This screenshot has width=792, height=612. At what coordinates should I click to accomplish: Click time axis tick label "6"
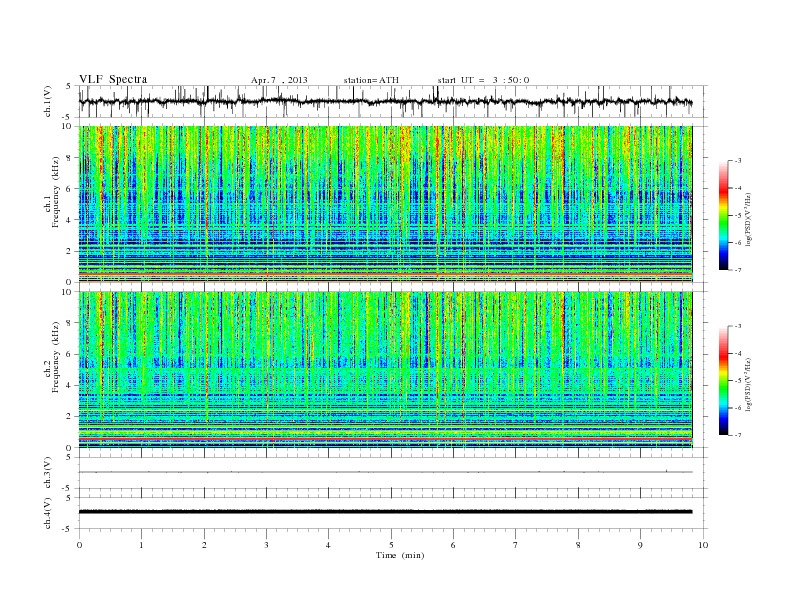coord(454,545)
